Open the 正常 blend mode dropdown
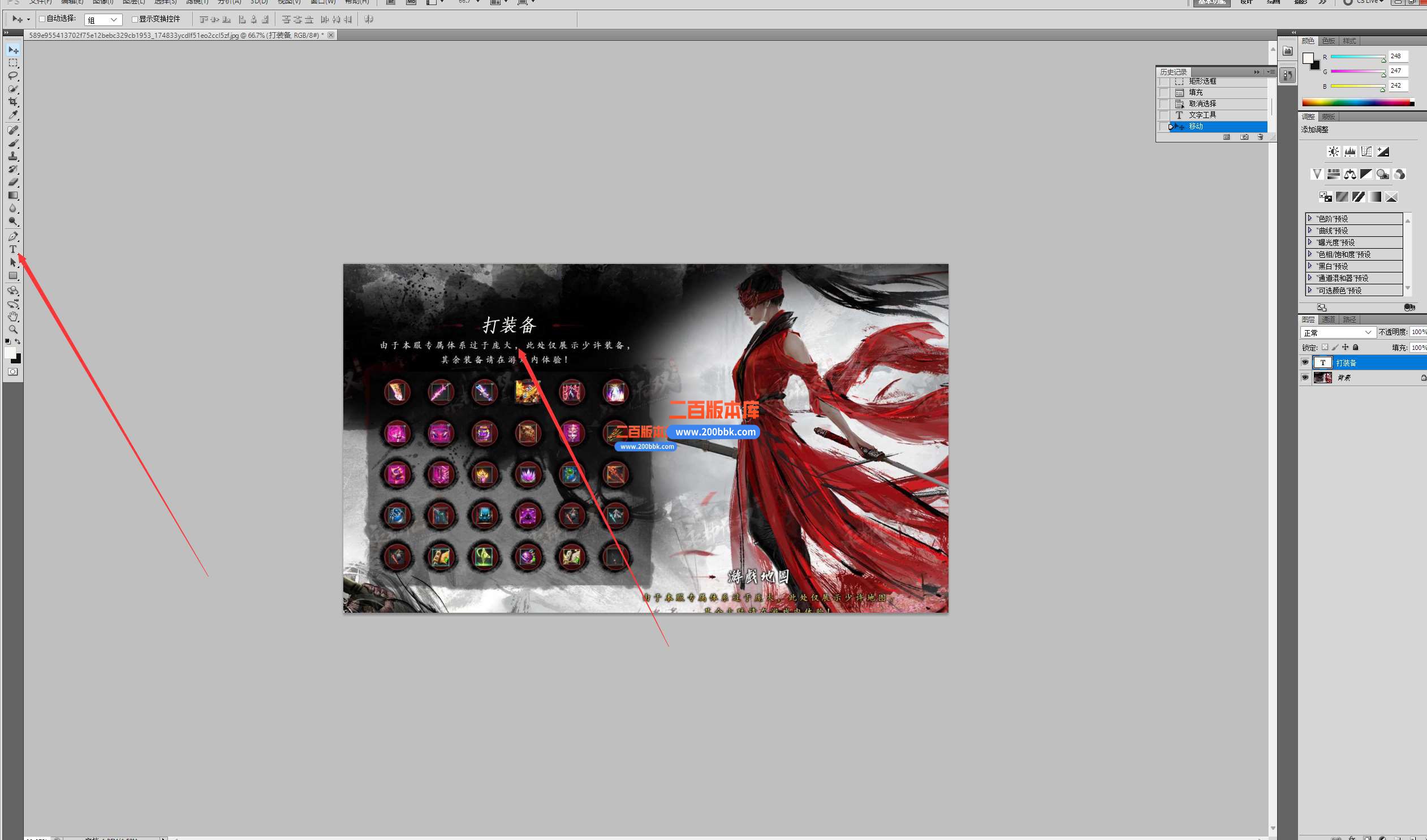This screenshot has width=1427, height=840. coord(1338,332)
